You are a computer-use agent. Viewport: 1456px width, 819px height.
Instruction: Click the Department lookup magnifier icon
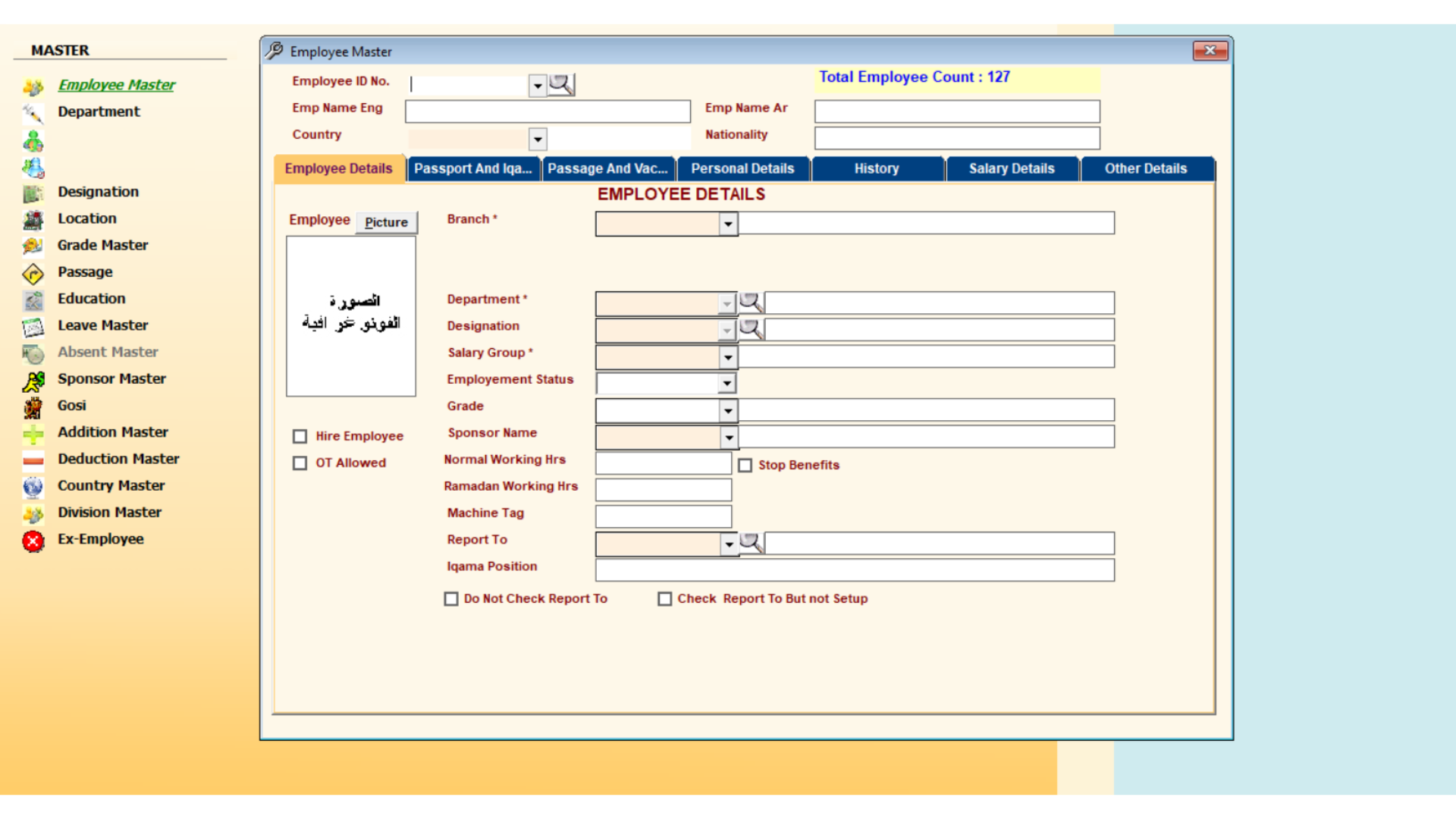coord(751,303)
